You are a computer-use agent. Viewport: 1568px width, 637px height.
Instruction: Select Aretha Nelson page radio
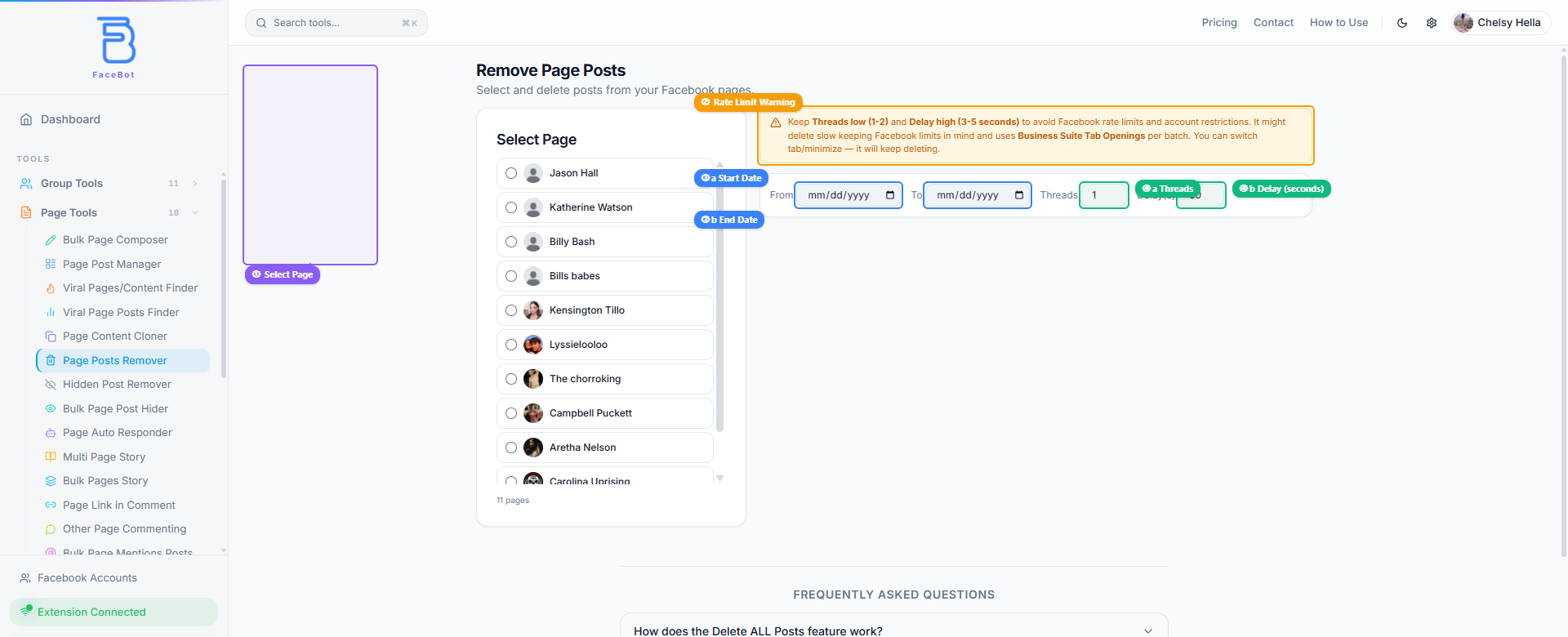coord(511,448)
